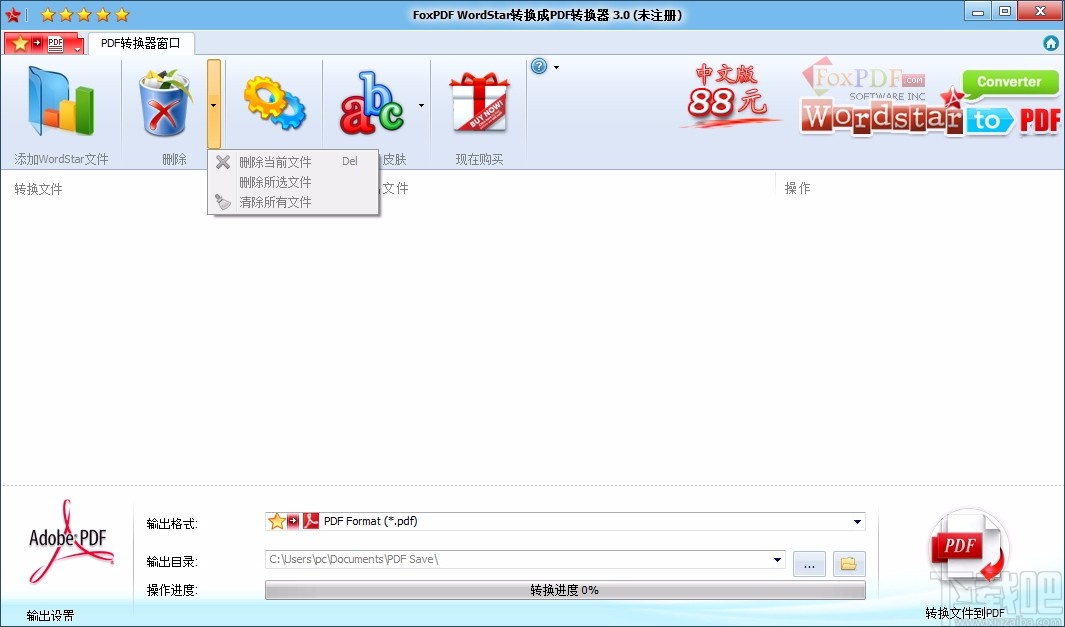The image size is (1065, 627).
Task: Open the blue help question-mark icon
Action: coord(539,66)
